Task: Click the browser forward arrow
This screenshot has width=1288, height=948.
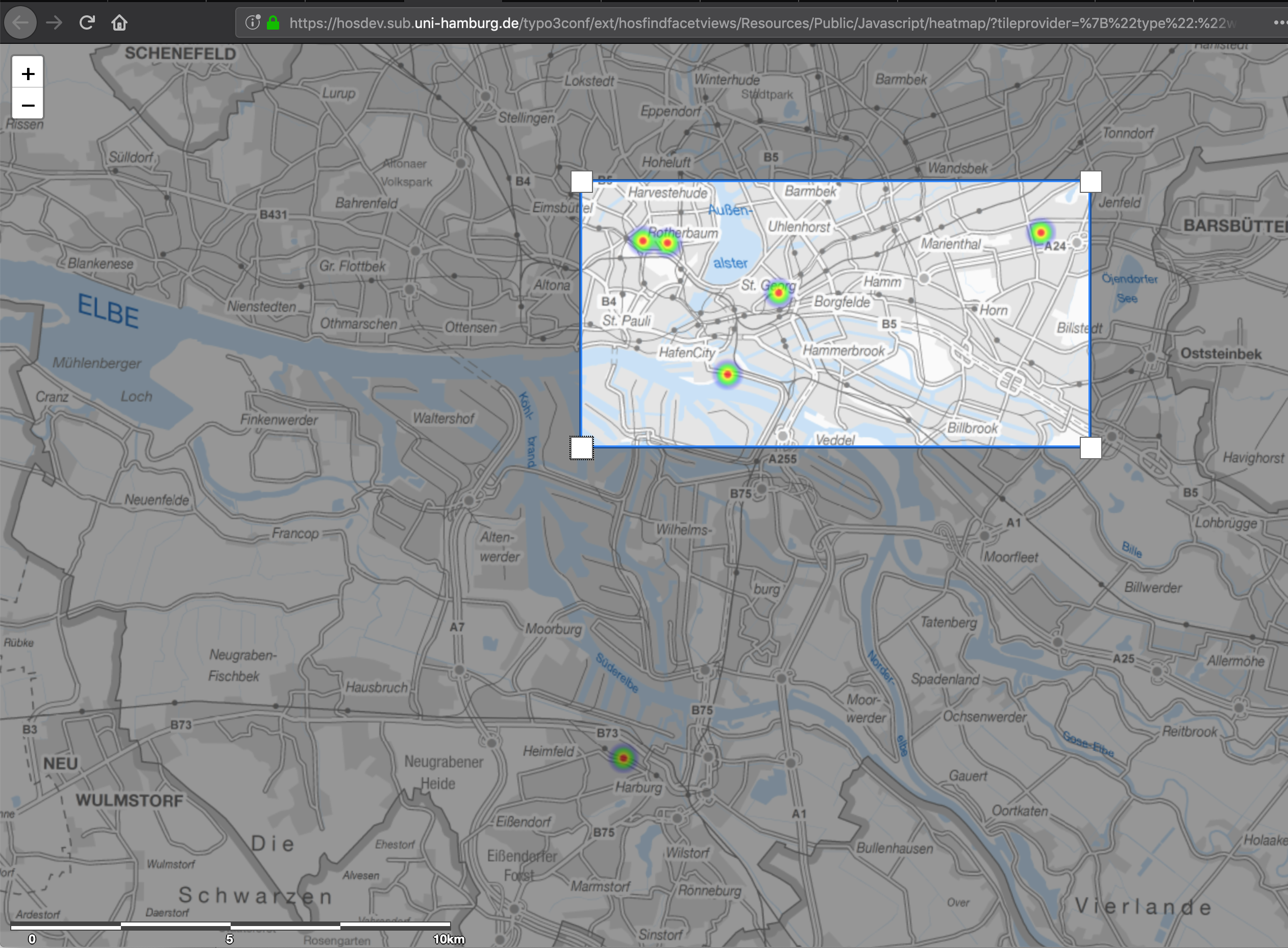Action: pos(54,23)
